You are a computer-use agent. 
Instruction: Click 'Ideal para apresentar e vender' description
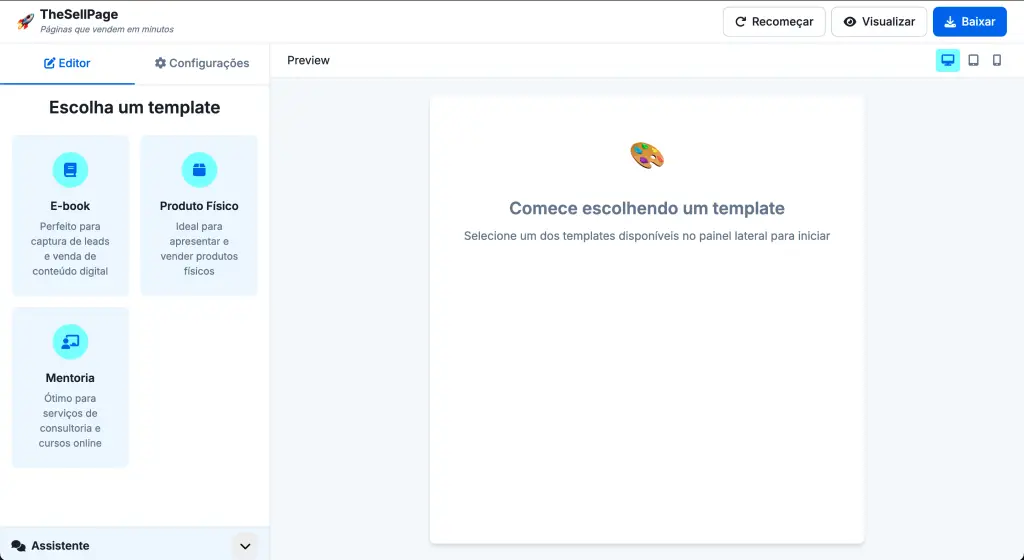pyautogui.click(x=199, y=249)
